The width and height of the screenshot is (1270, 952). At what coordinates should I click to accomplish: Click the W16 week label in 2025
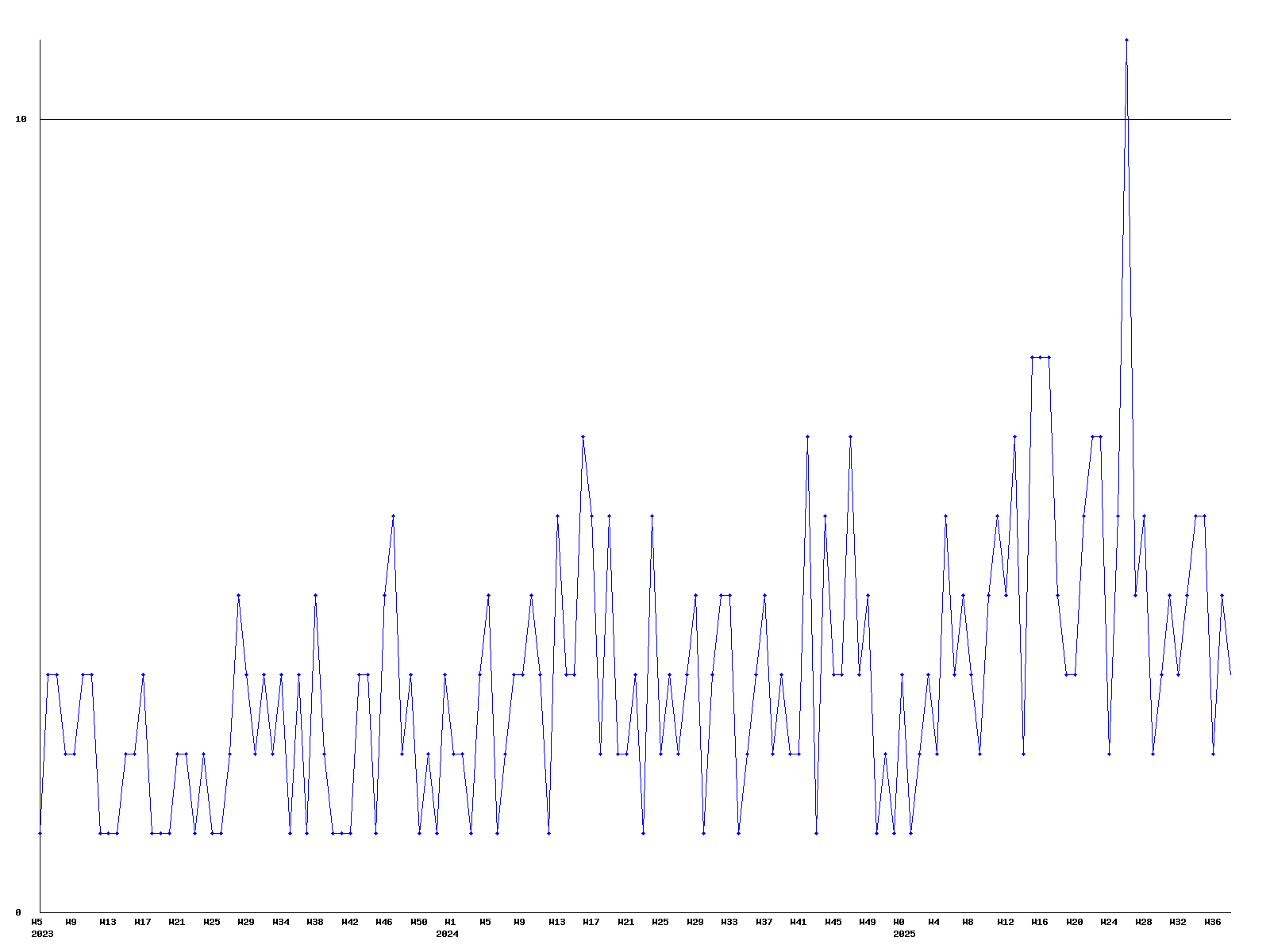(1040, 923)
